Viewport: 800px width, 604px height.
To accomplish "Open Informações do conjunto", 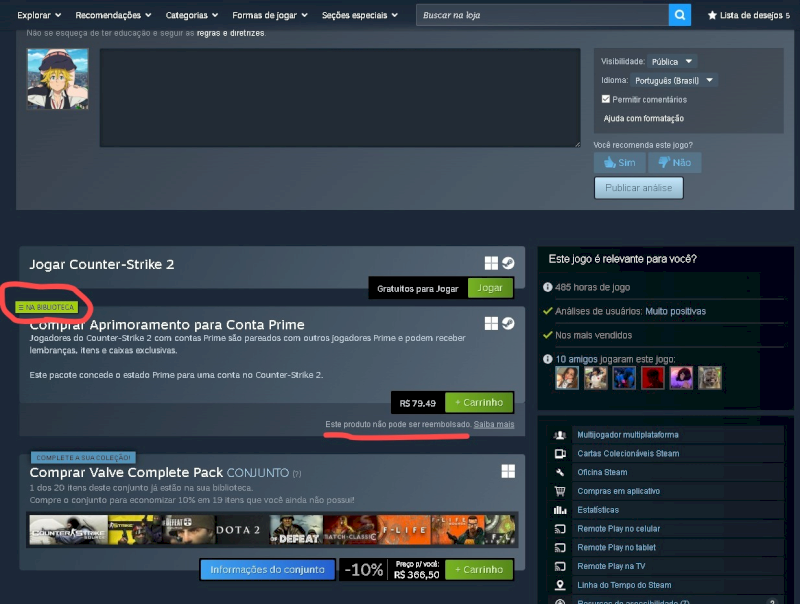I will (267, 569).
